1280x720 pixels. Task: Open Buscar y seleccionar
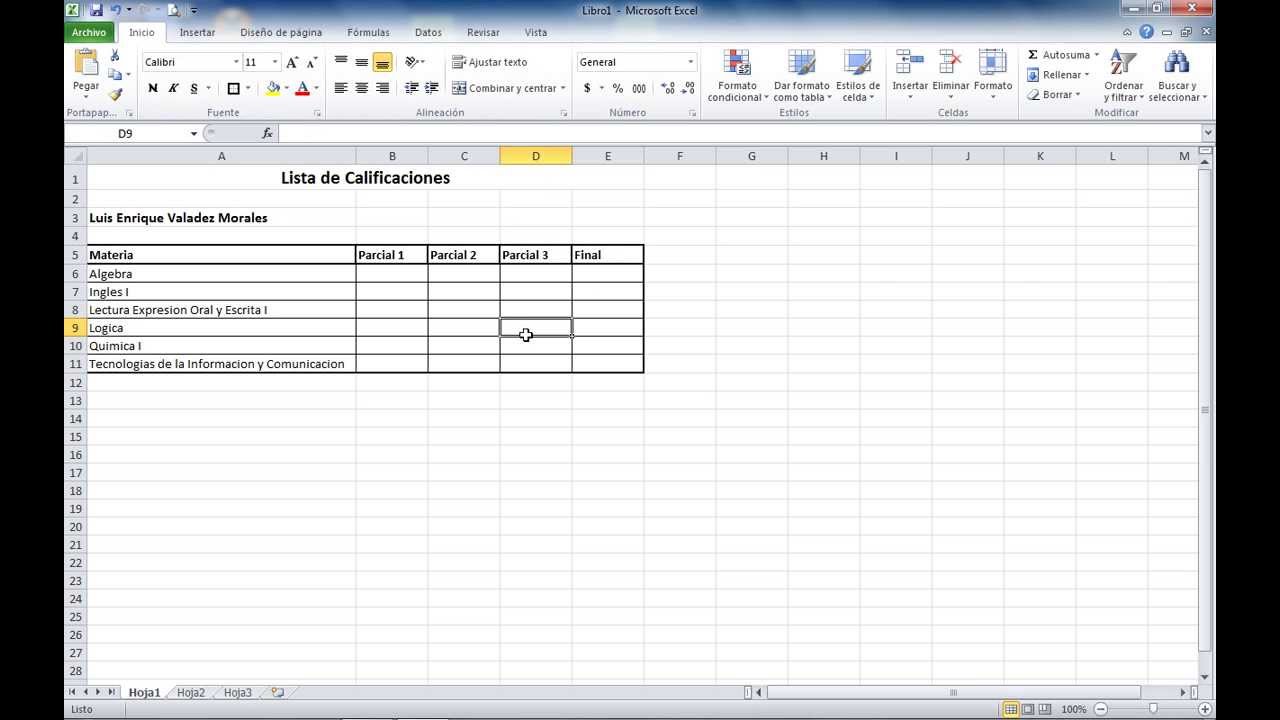(x=1177, y=76)
